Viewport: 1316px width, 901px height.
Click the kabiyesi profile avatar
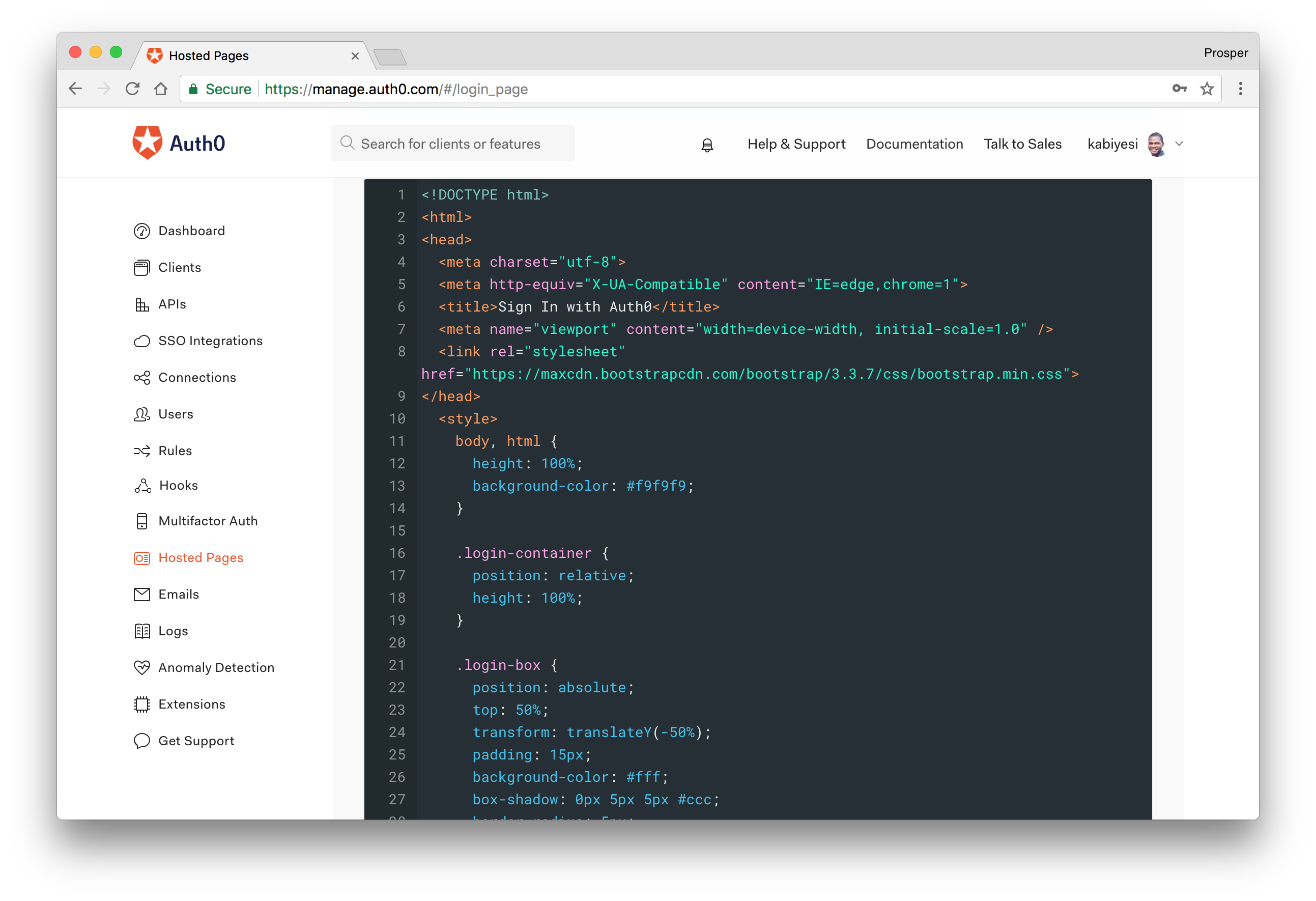tap(1156, 144)
